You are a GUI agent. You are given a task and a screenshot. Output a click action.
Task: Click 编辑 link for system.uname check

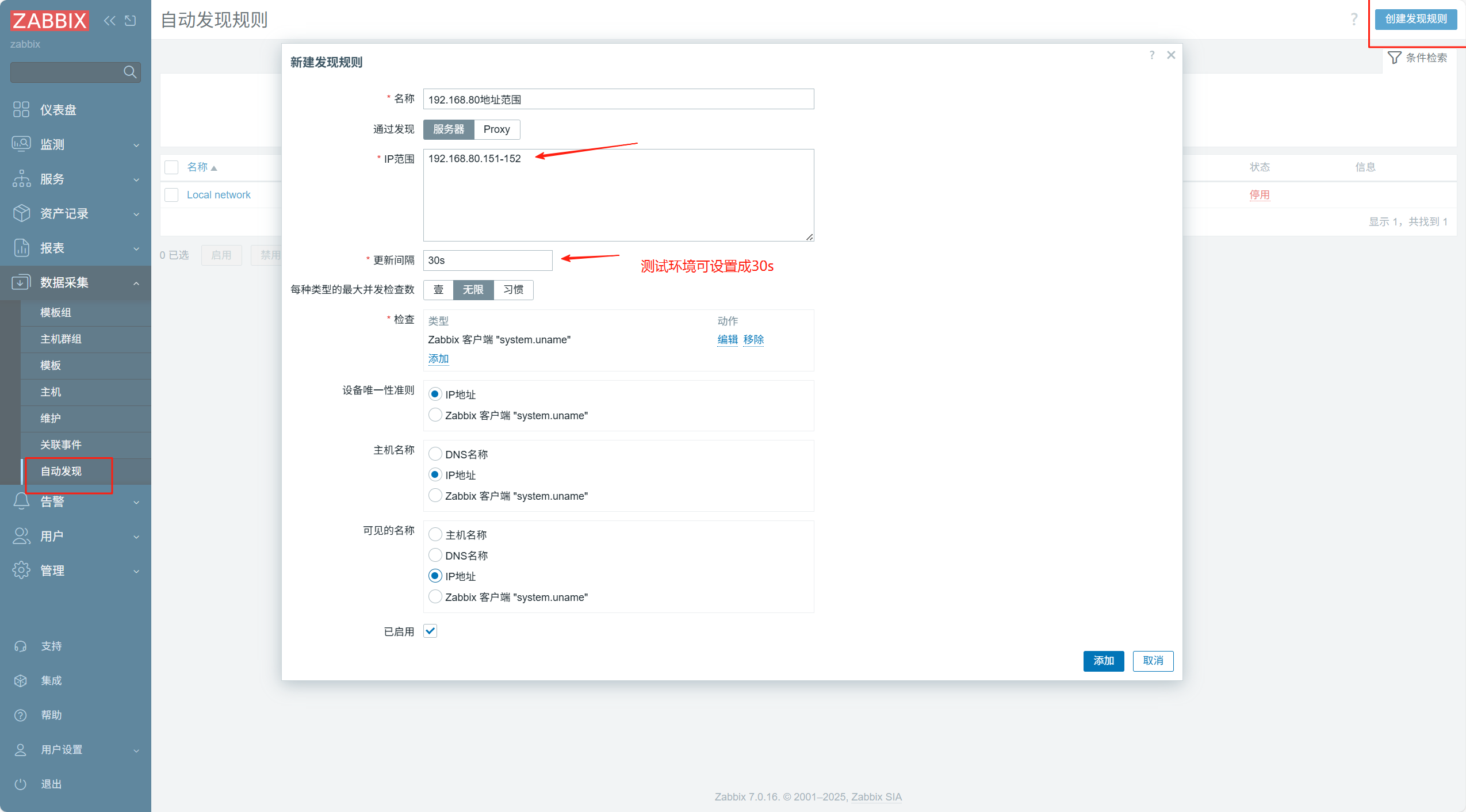pos(728,339)
